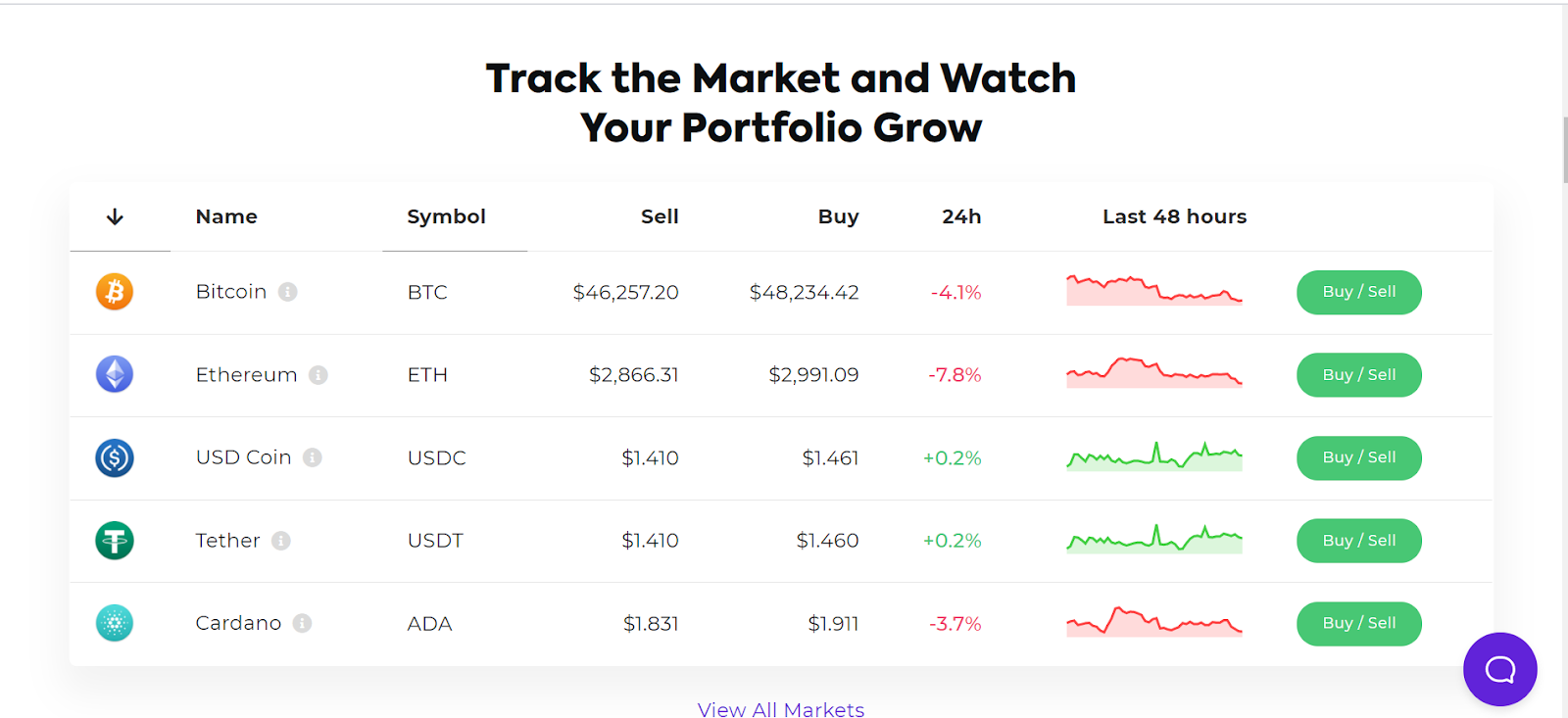Sort table by Symbol column header
Screen dimensions: 1568x718
[446, 216]
